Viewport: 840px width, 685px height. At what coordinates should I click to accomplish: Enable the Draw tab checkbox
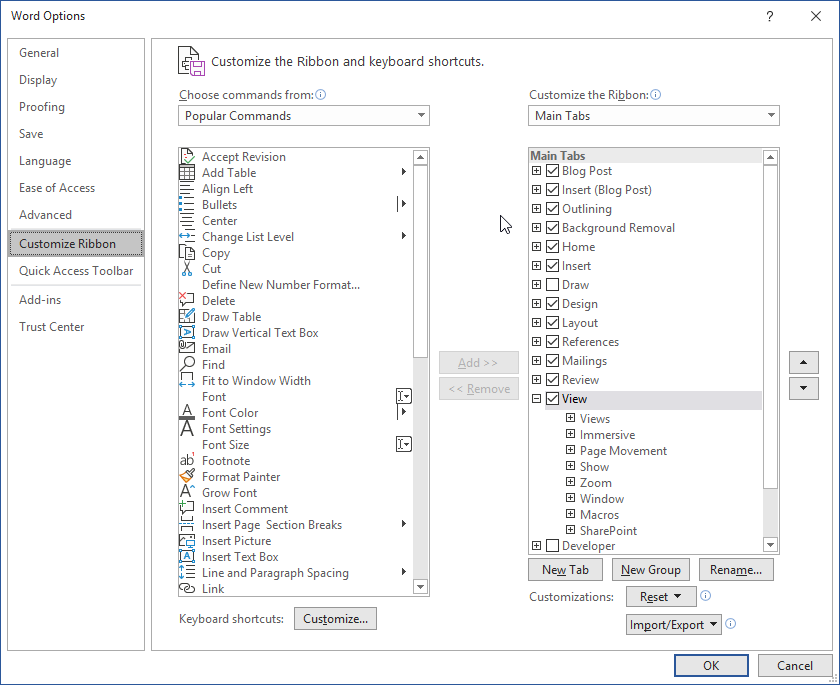(x=552, y=284)
